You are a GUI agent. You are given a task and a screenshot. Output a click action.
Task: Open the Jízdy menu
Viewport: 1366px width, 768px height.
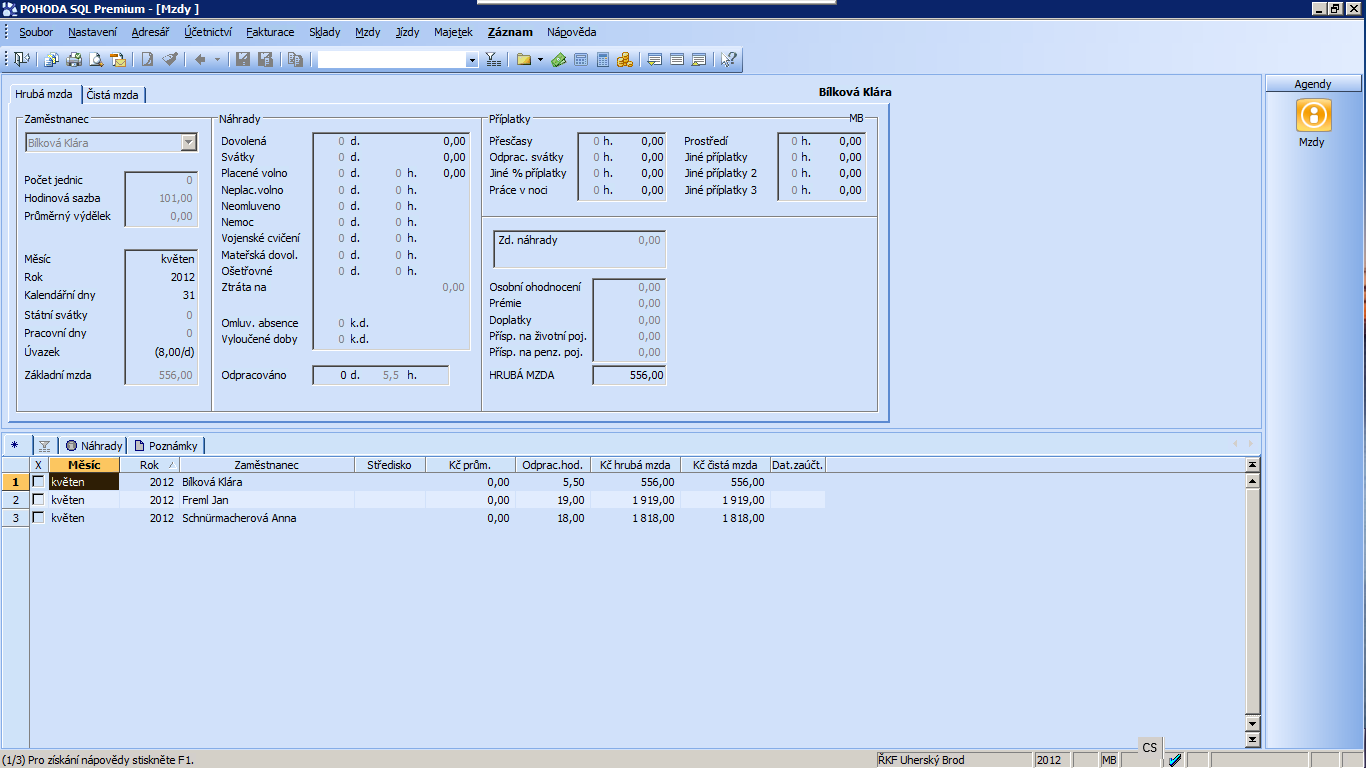pyautogui.click(x=408, y=32)
